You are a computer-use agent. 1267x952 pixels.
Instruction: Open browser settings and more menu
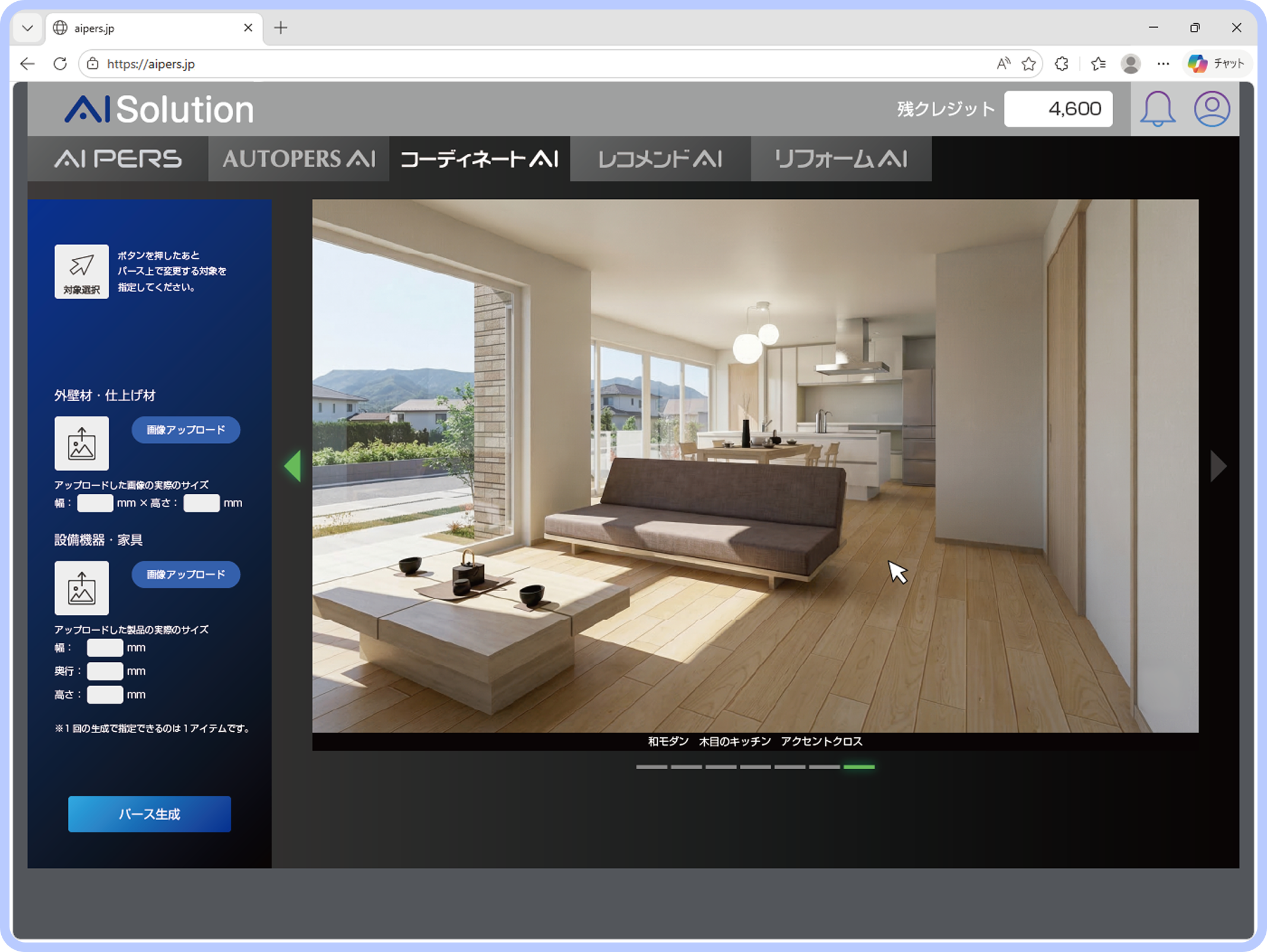coord(1163,64)
